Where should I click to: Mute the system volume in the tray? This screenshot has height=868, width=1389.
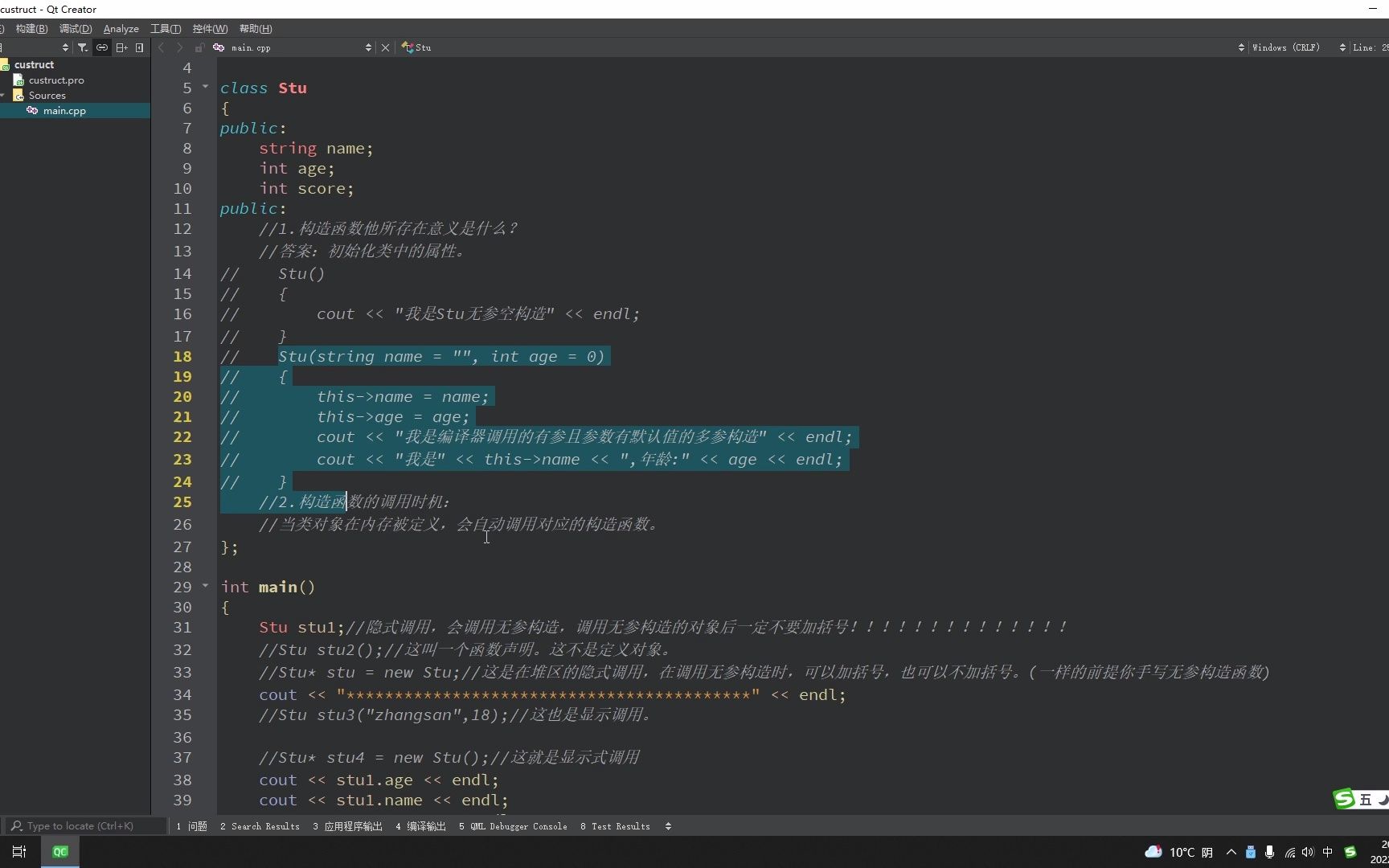pos(1309,853)
